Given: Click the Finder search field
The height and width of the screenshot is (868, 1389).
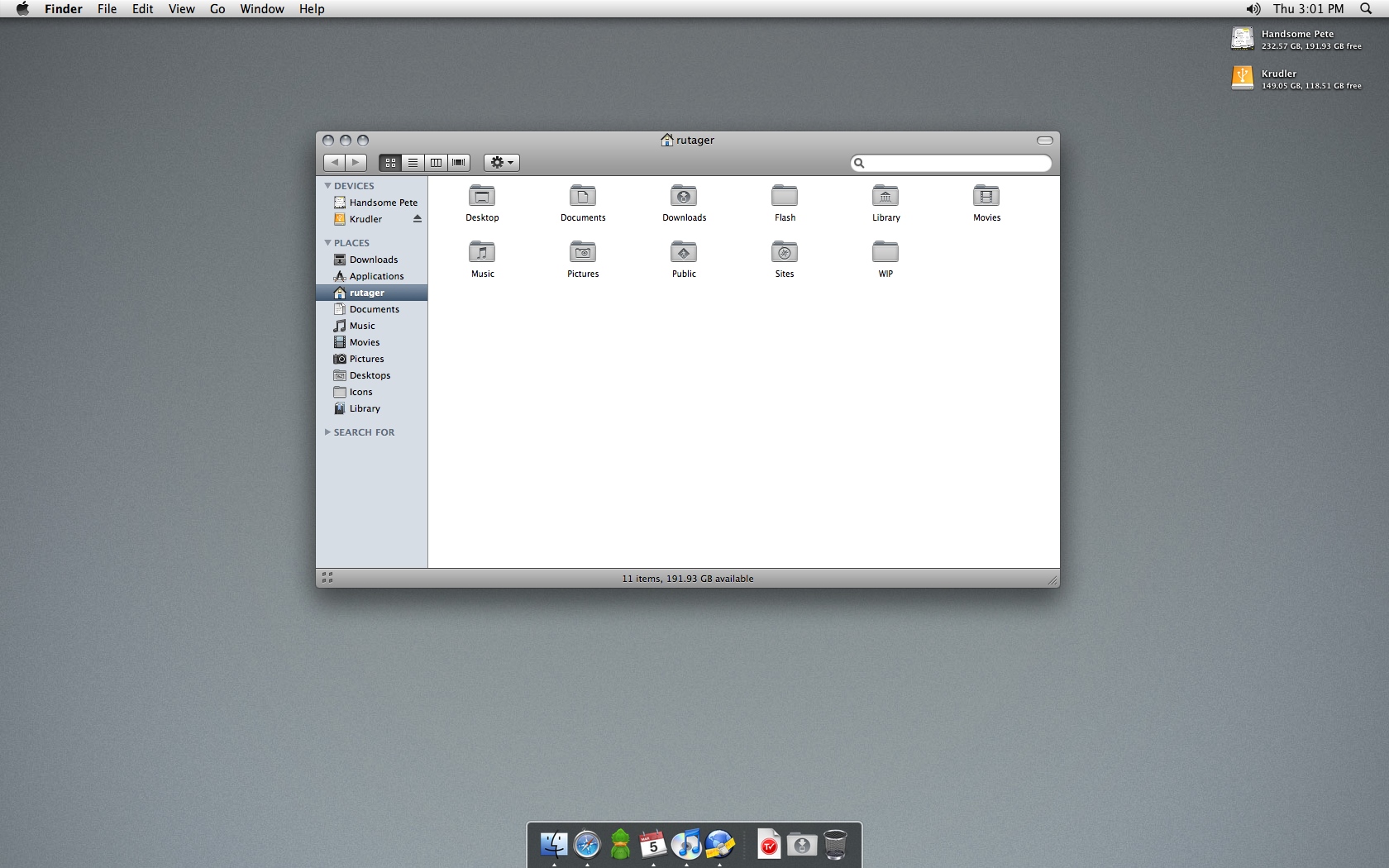Looking at the screenshot, I should 957,164.
